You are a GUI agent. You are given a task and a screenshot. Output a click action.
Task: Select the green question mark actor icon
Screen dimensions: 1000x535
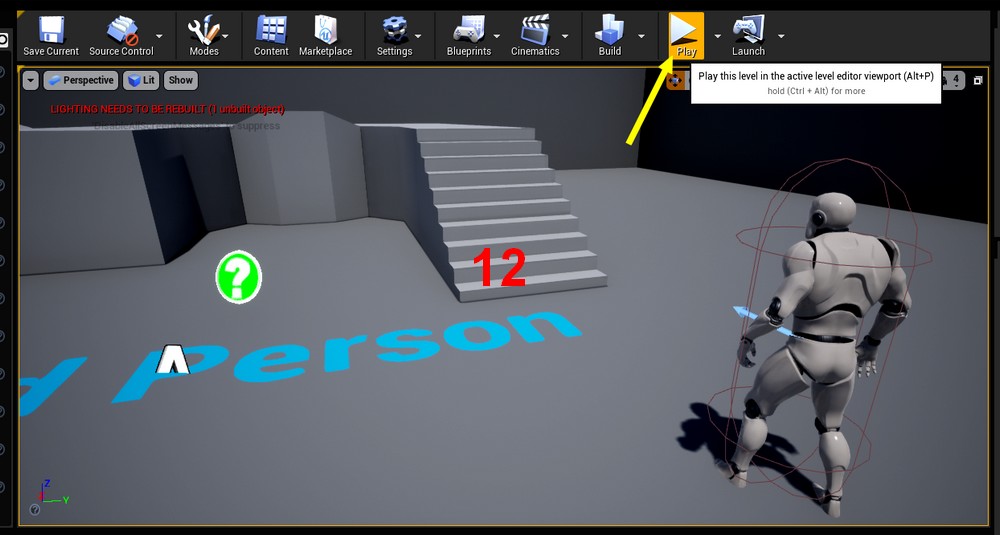(x=239, y=277)
